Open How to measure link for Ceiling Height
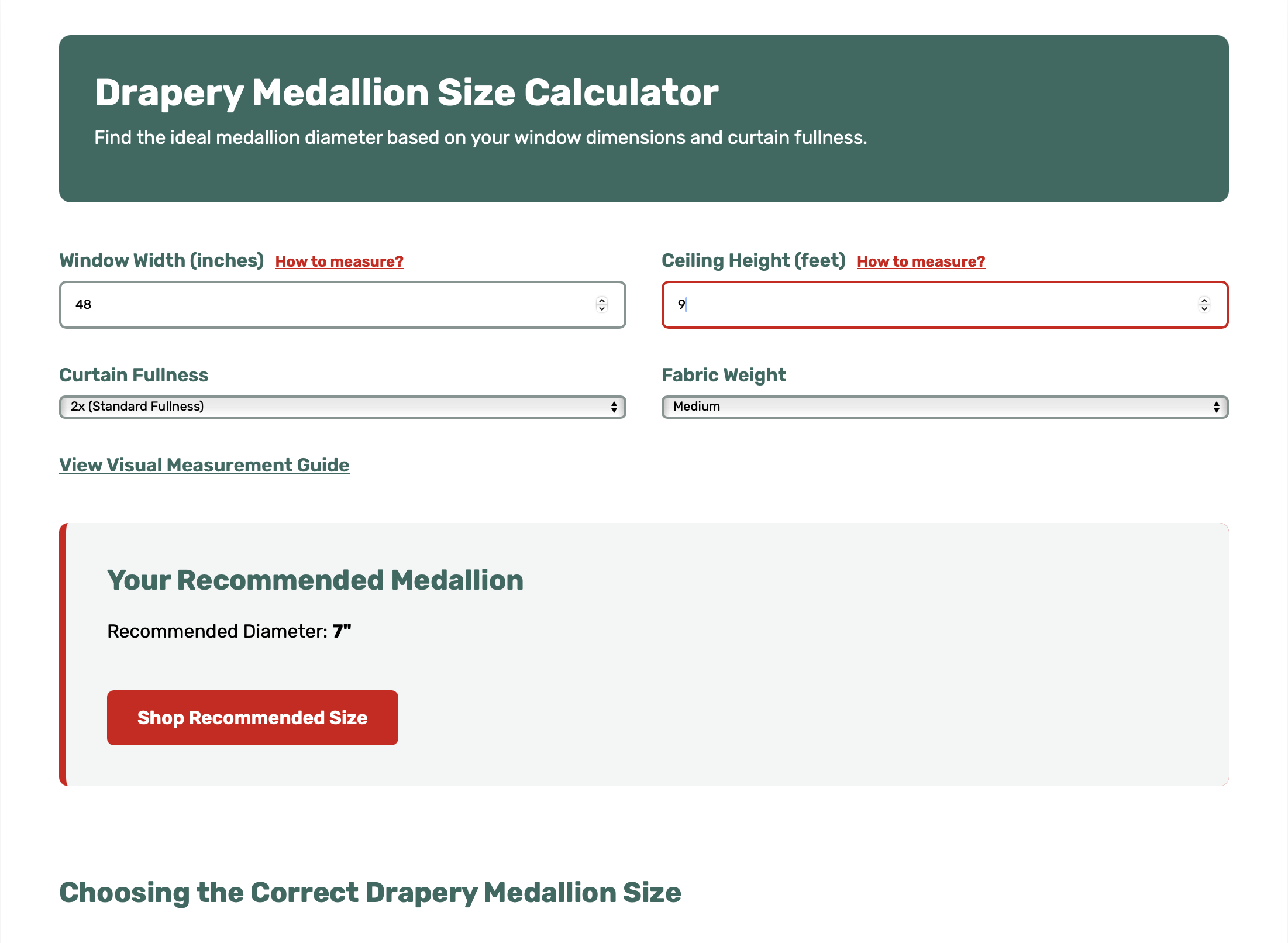The image size is (1288, 943). click(920, 261)
